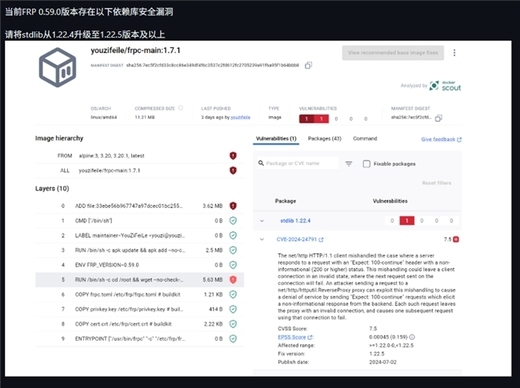Switch to the Packages (43) tab
The image size is (520, 388).
click(x=325, y=139)
